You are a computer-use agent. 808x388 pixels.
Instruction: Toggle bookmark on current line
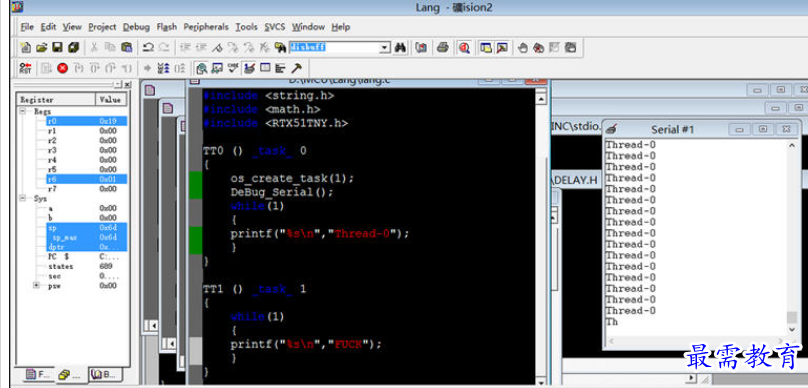[x=217, y=47]
